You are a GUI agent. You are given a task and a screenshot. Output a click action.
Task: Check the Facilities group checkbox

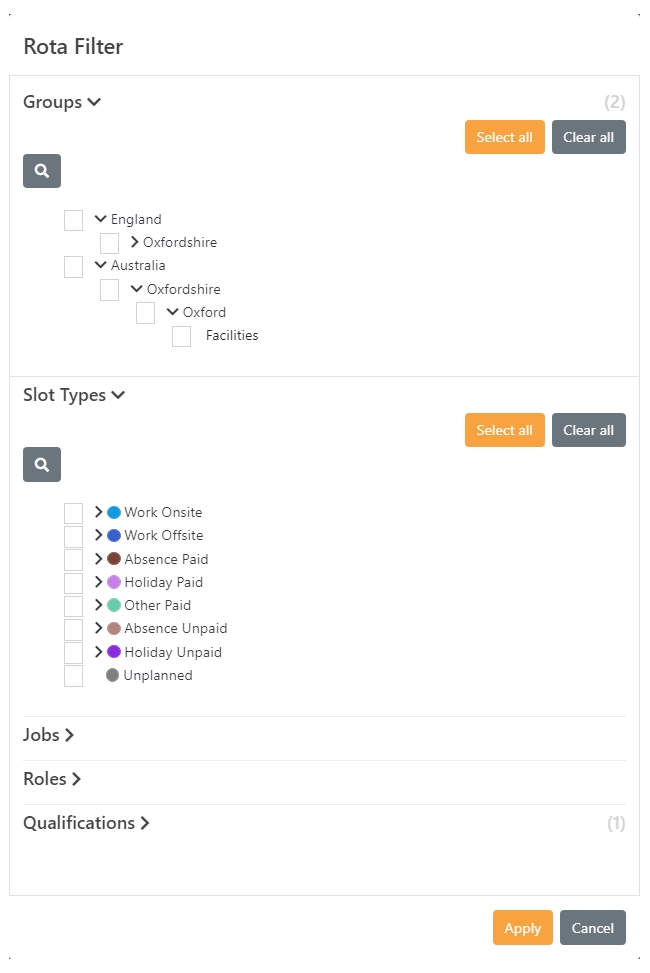tap(181, 336)
